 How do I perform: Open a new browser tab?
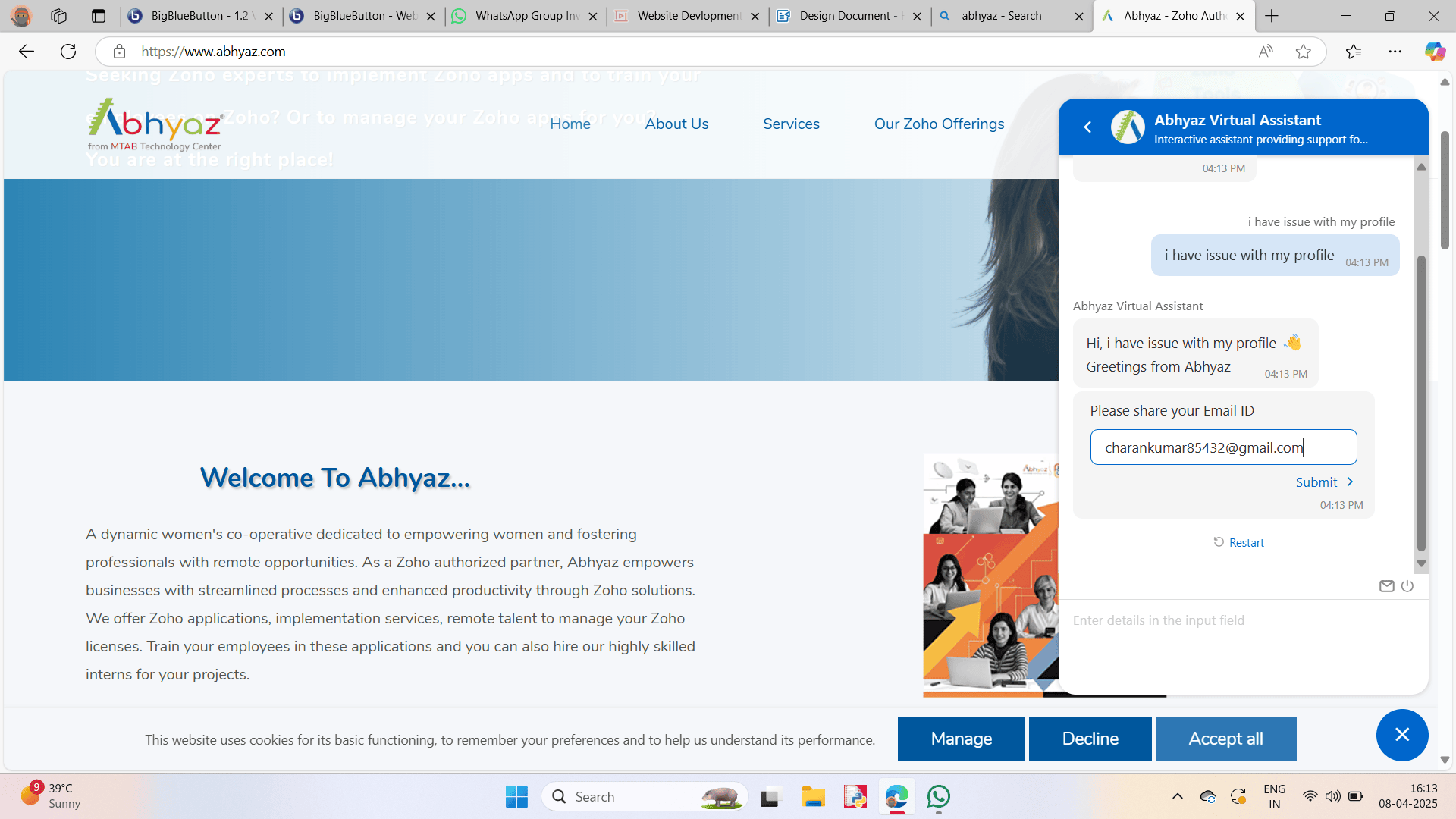[1272, 16]
